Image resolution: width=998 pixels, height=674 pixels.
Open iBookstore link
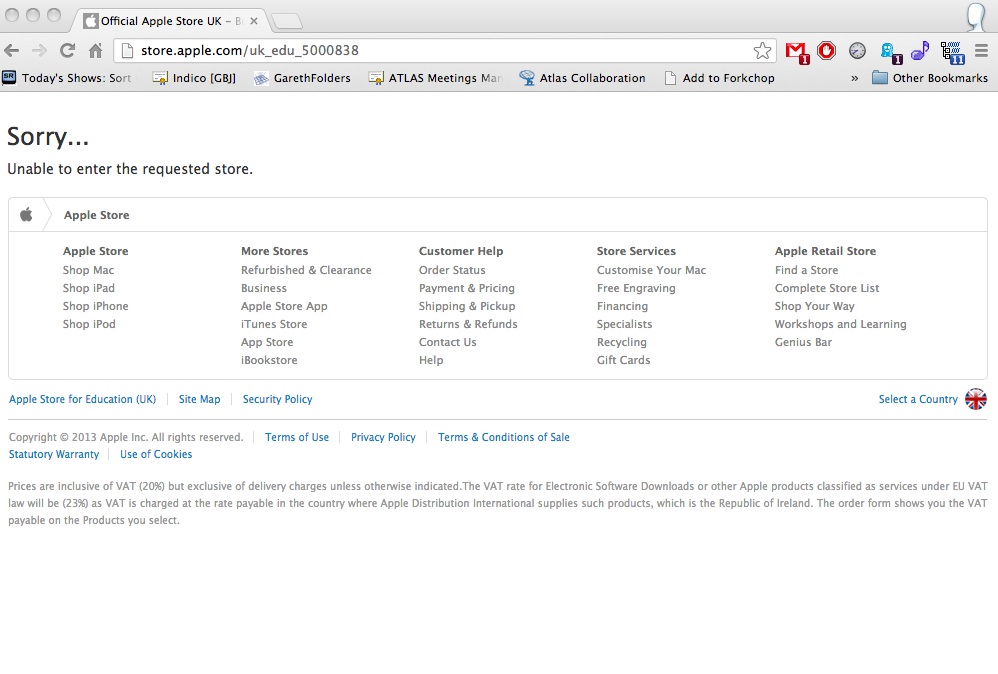tap(269, 360)
